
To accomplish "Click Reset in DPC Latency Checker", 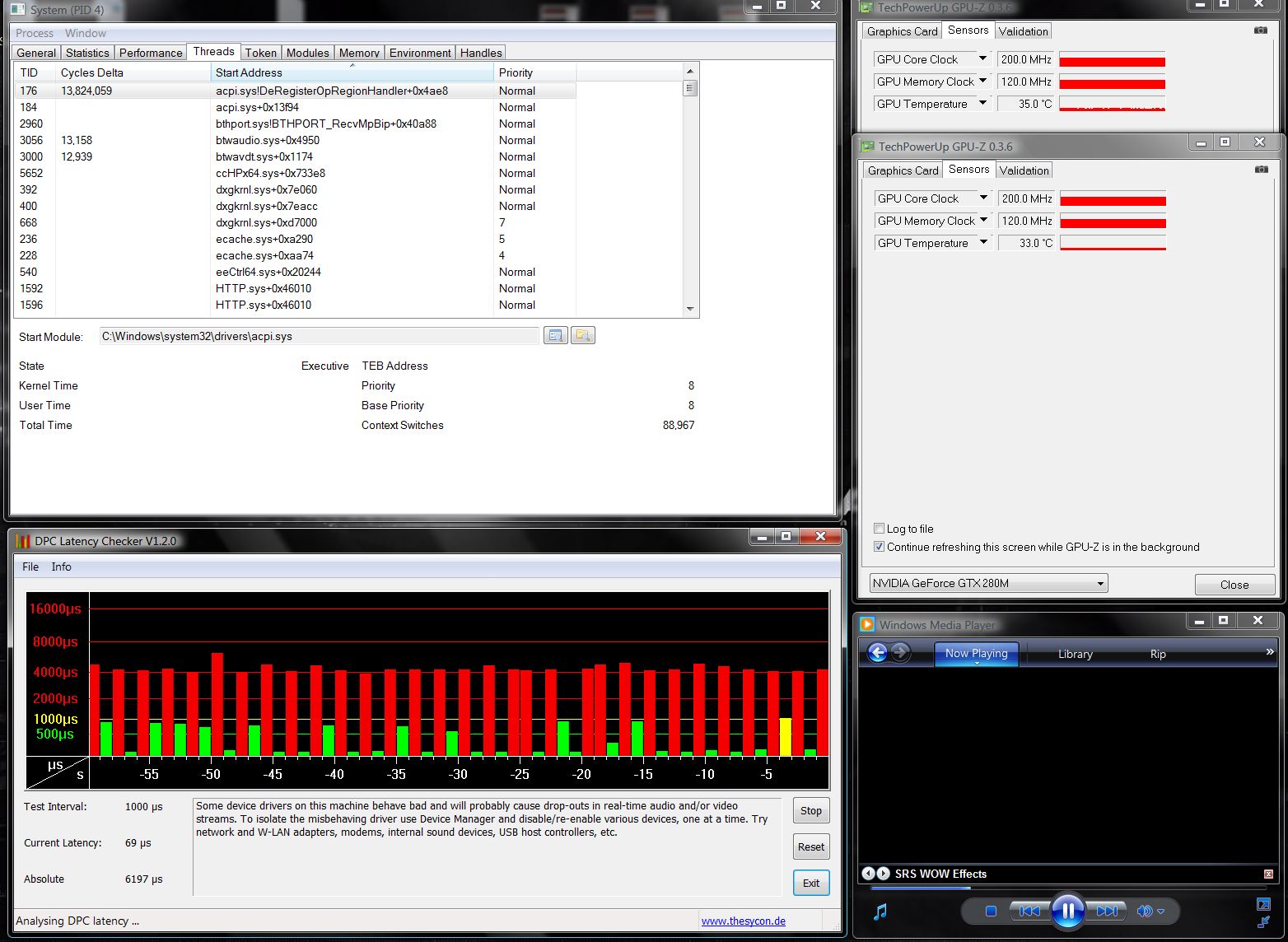I will coord(811,846).
